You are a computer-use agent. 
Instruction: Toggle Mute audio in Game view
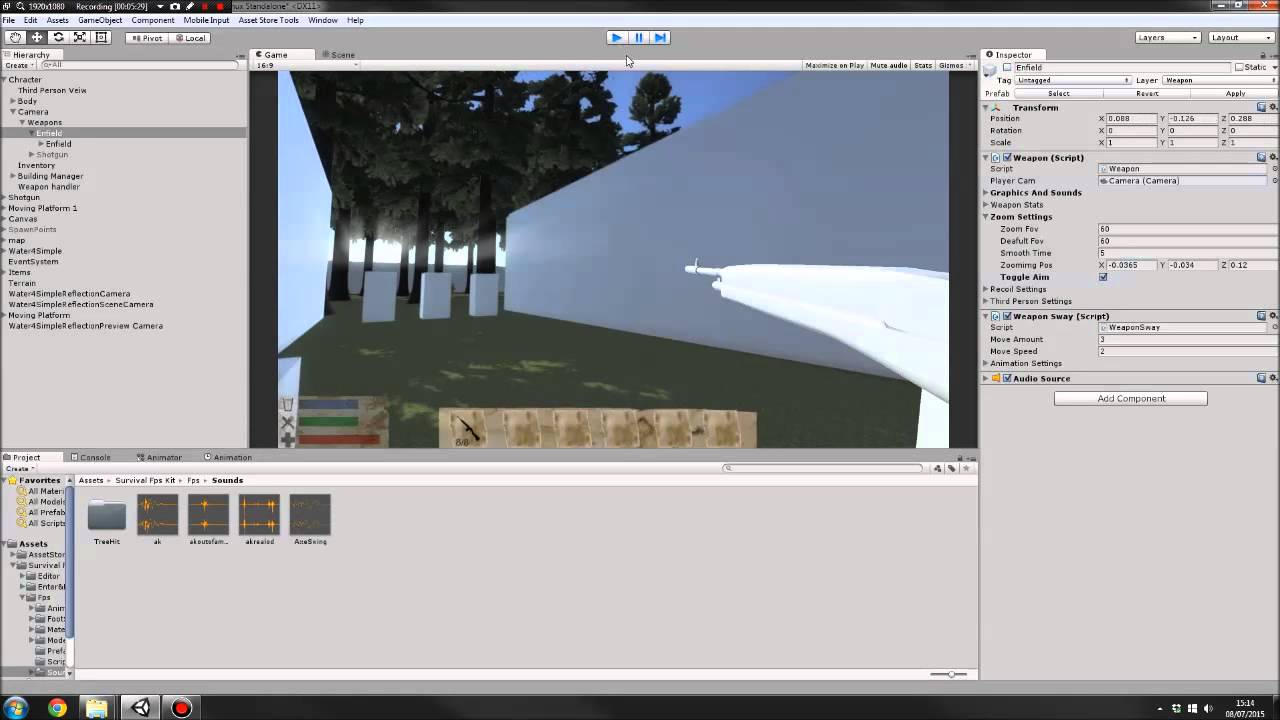[889, 66]
